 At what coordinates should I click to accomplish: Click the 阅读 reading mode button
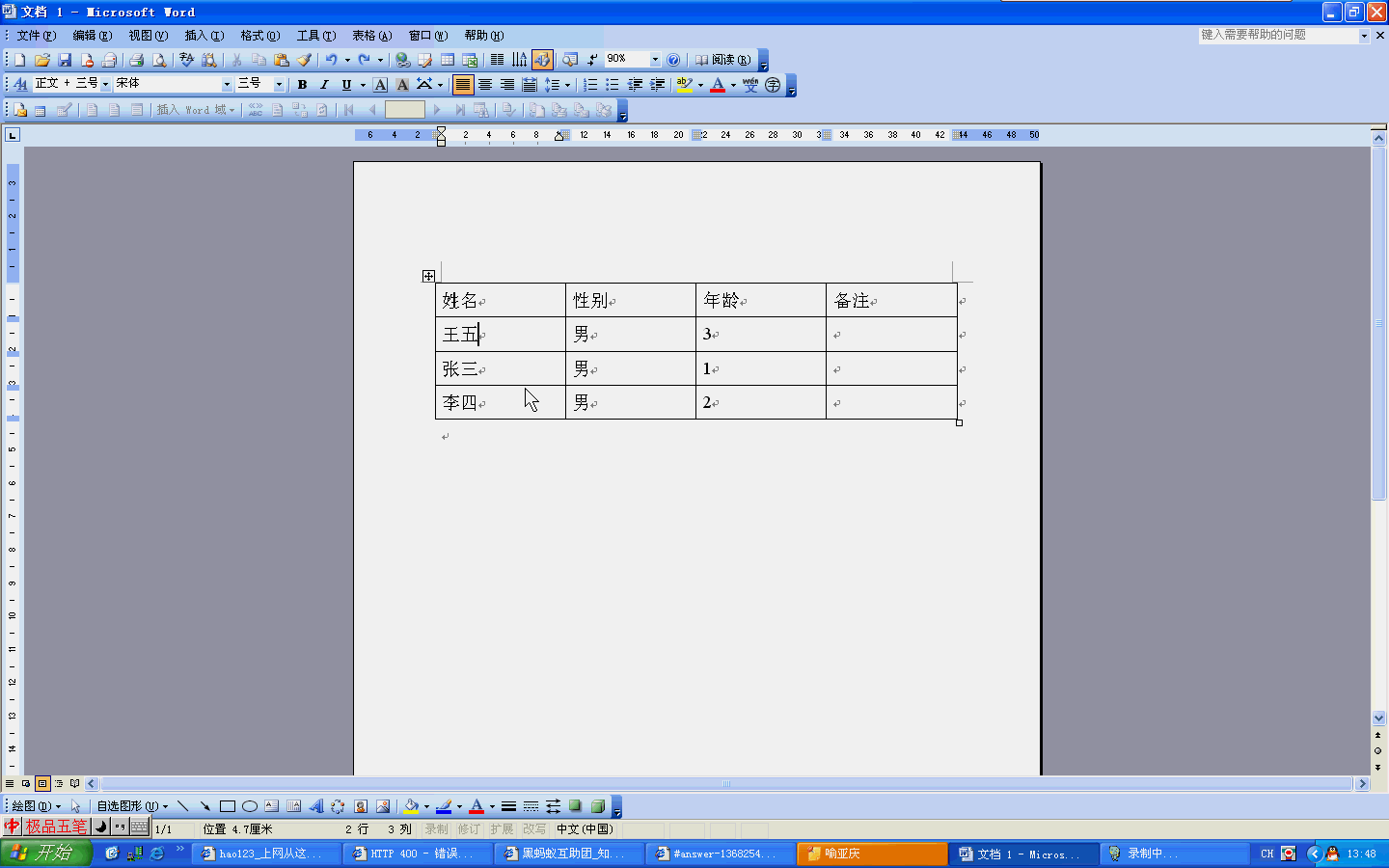click(723, 60)
